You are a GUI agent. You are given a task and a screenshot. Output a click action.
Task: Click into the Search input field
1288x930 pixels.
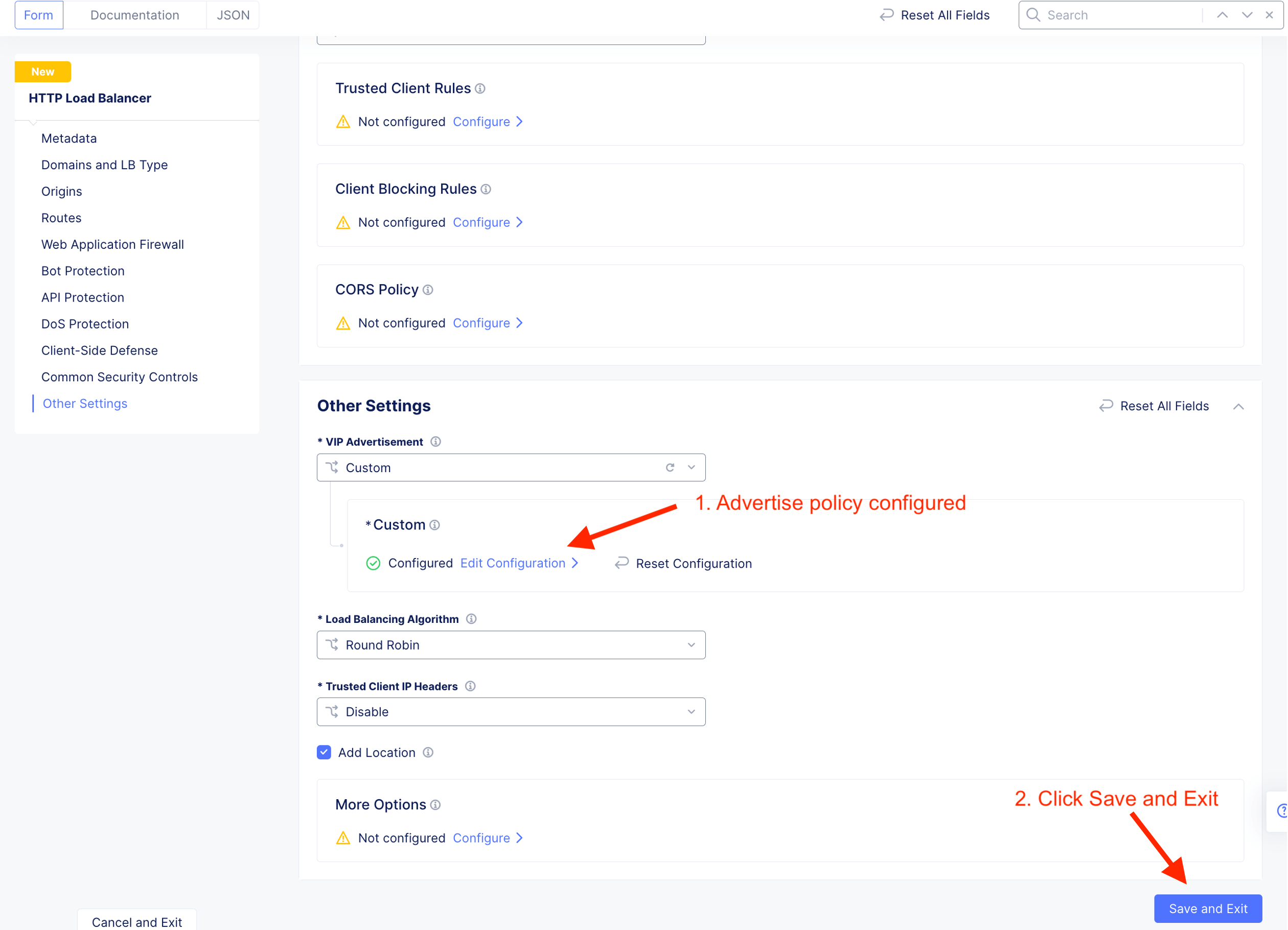pos(1119,15)
